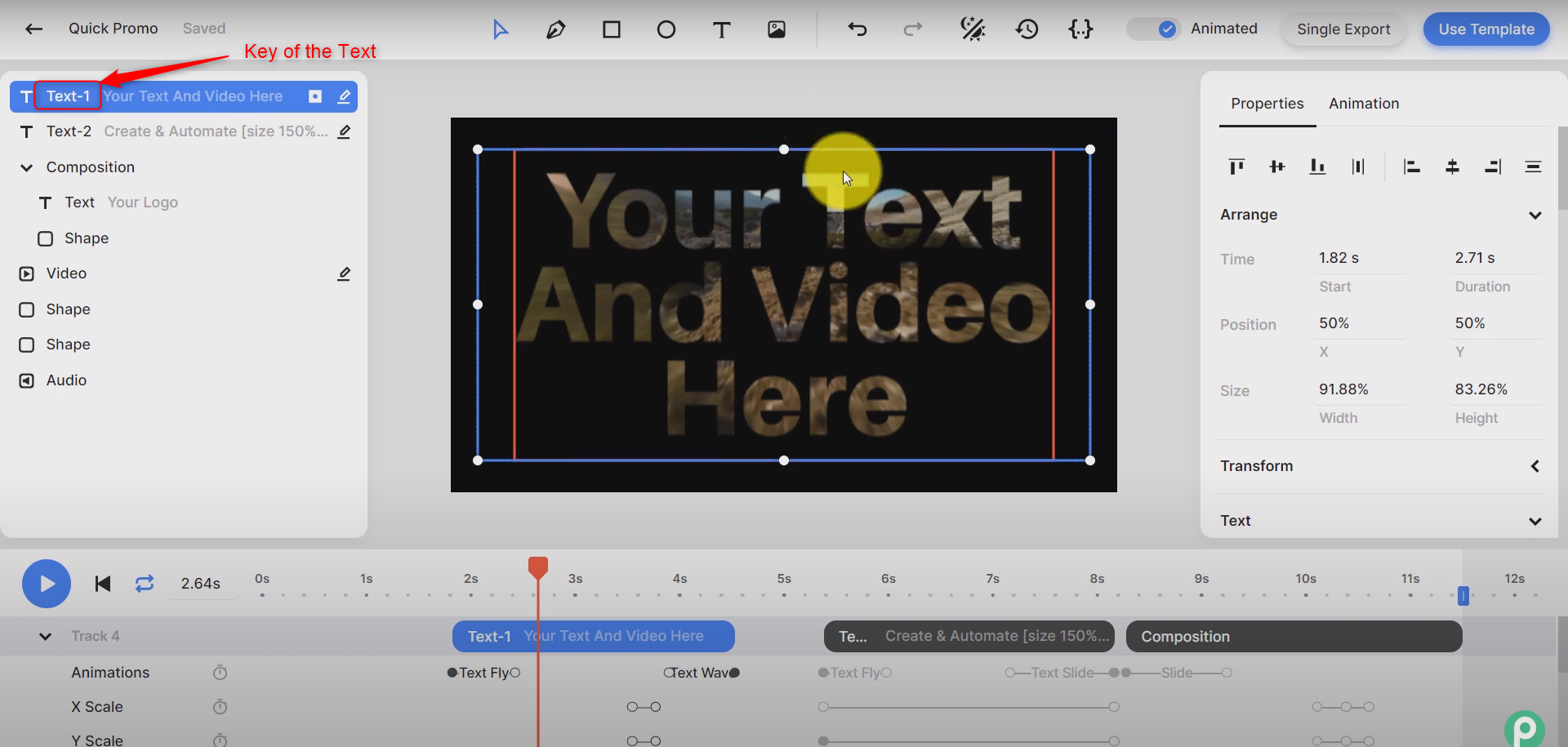
Task: Center selection horizontally
Action: 1452,167
